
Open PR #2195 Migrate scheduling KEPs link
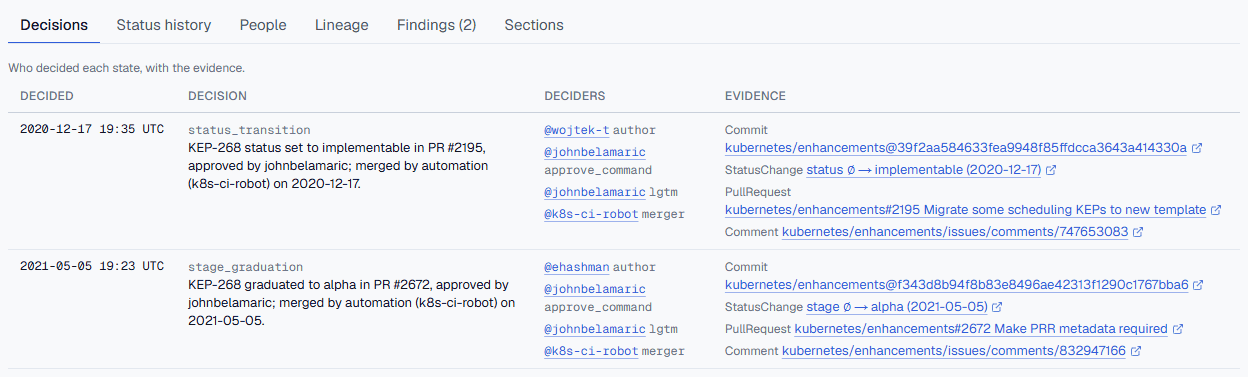coord(966,211)
